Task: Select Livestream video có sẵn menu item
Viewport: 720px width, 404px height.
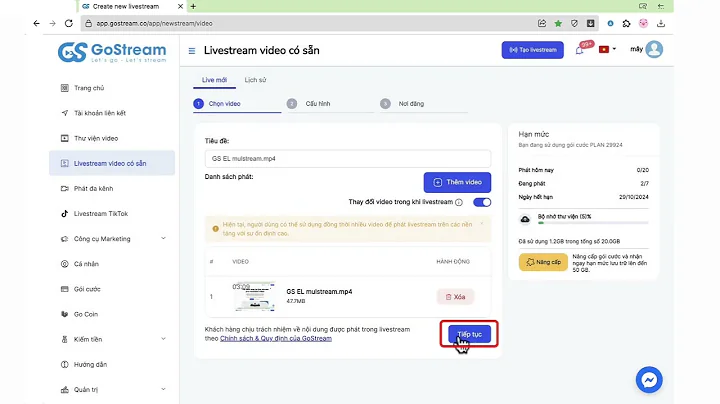Action: [112, 163]
